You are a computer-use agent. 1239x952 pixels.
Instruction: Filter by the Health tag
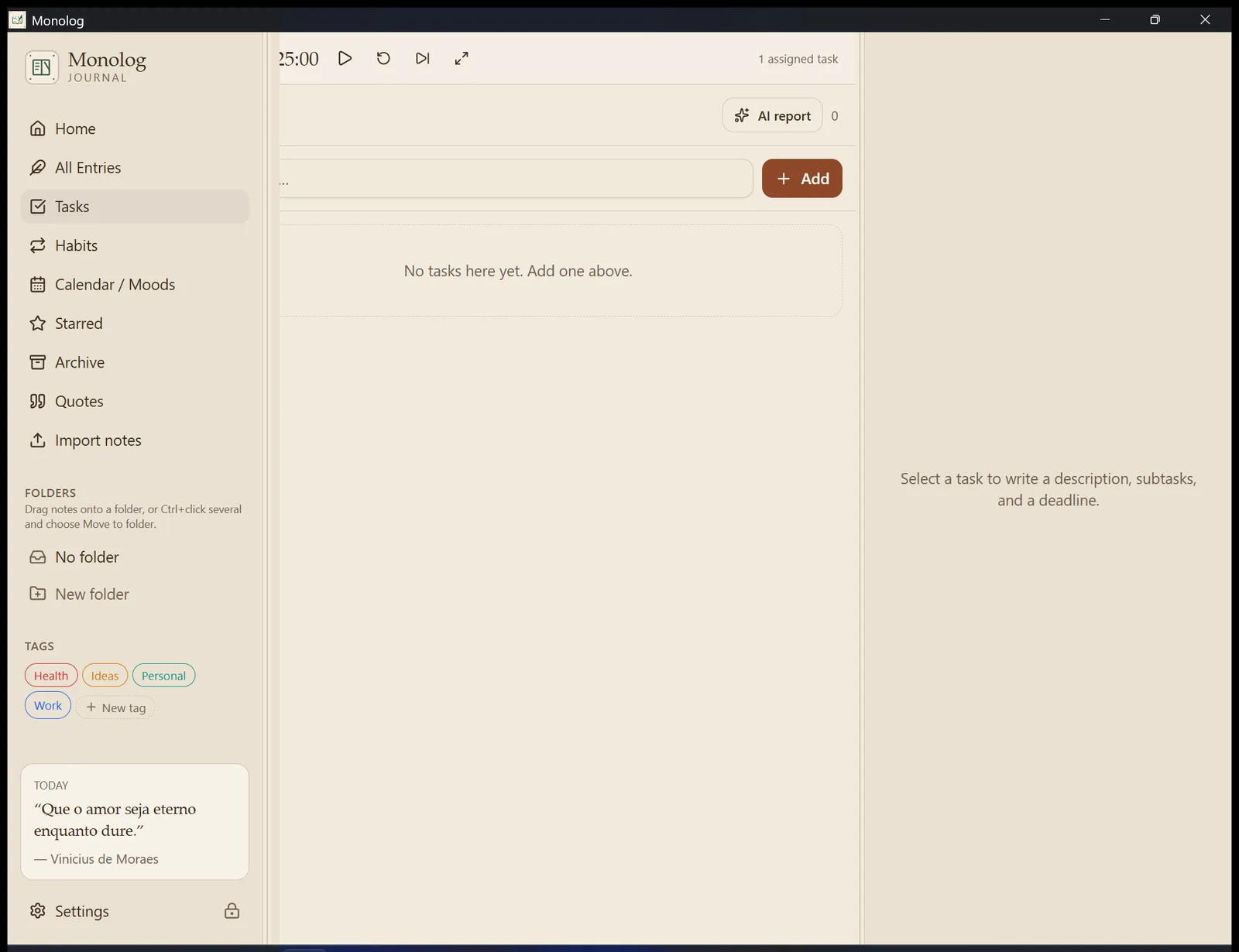pyautogui.click(x=51, y=676)
